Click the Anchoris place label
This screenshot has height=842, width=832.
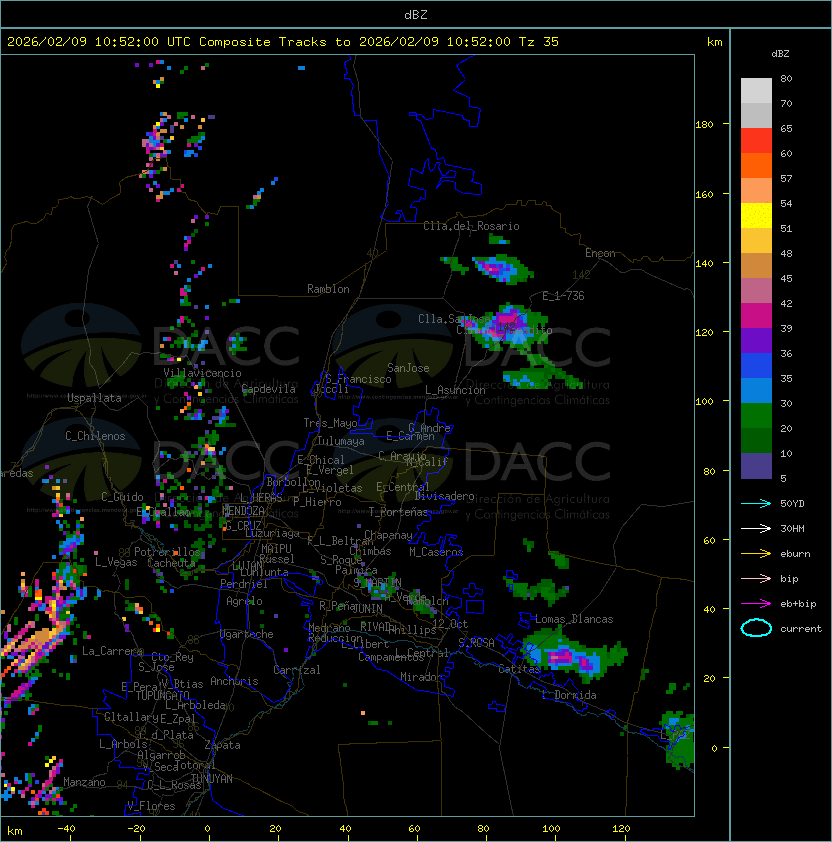click(x=234, y=681)
